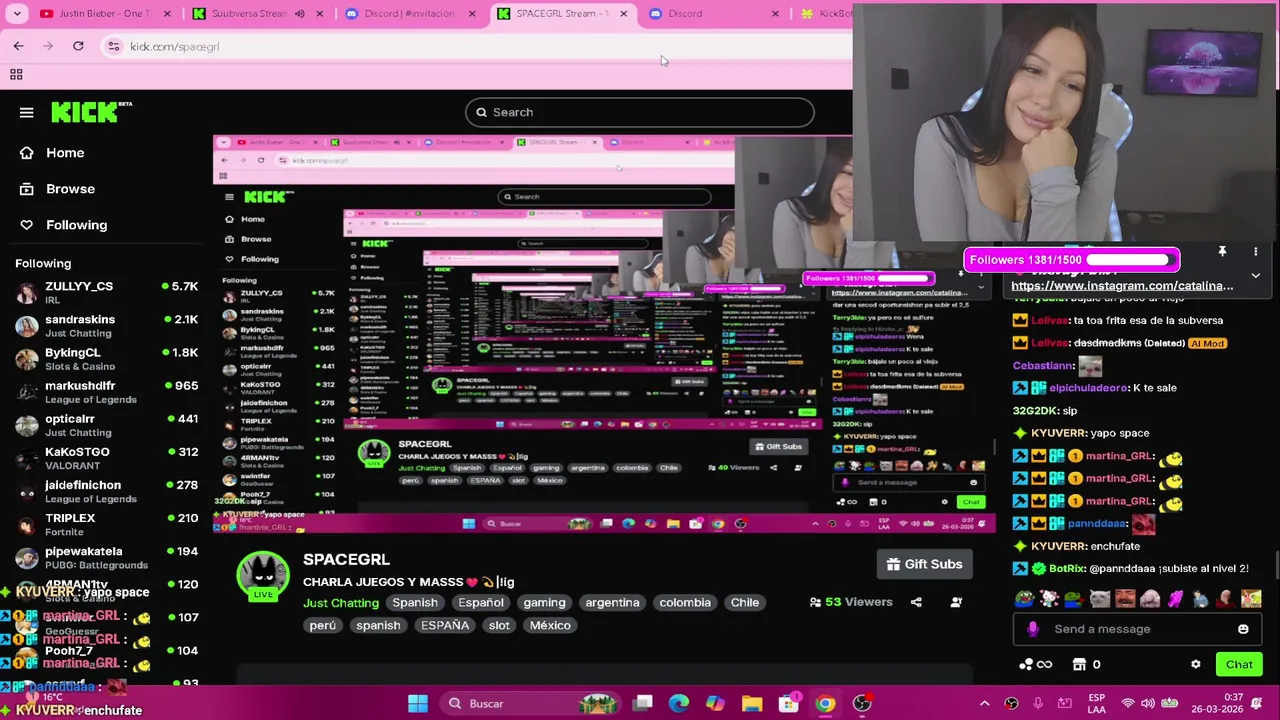The image size is (1280, 720).
Task: Click the Kick logo
Action: pyautogui.click(x=91, y=112)
